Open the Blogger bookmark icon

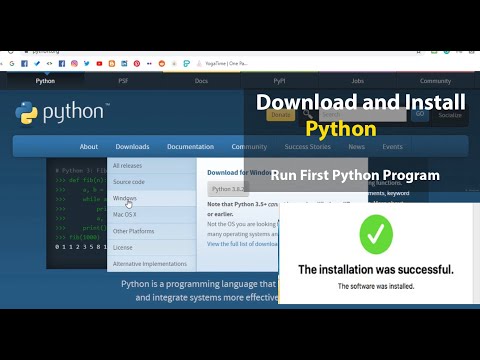click(x=112, y=63)
